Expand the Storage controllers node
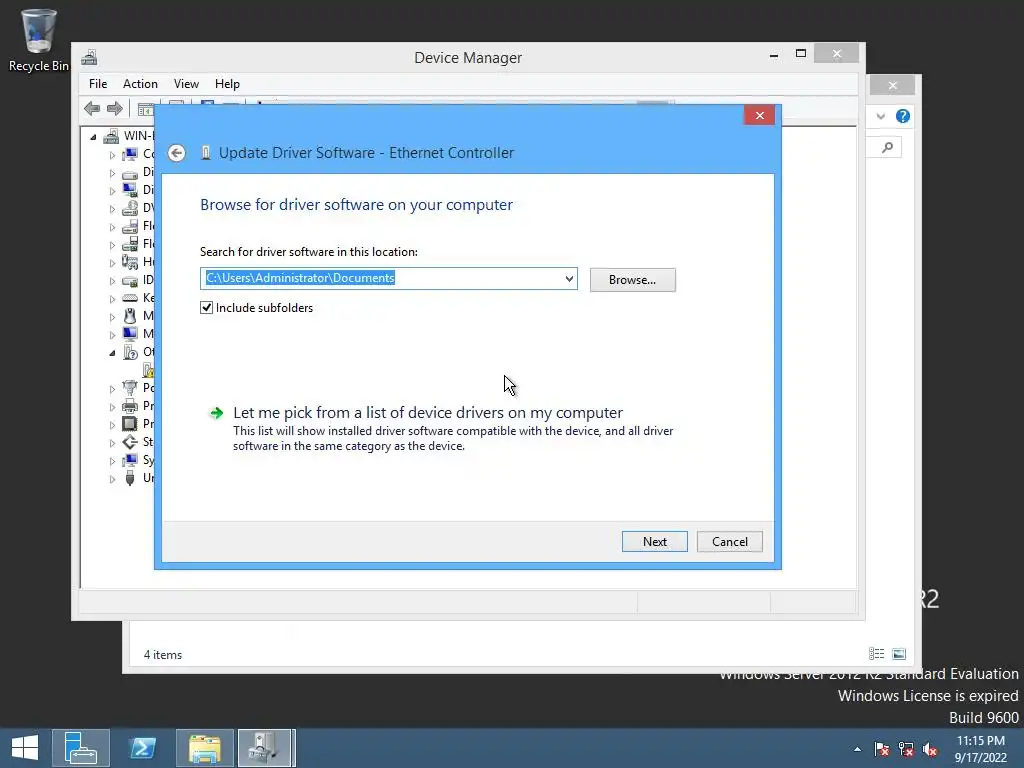The height and width of the screenshot is (768, 1024). (x=112, y=443)
